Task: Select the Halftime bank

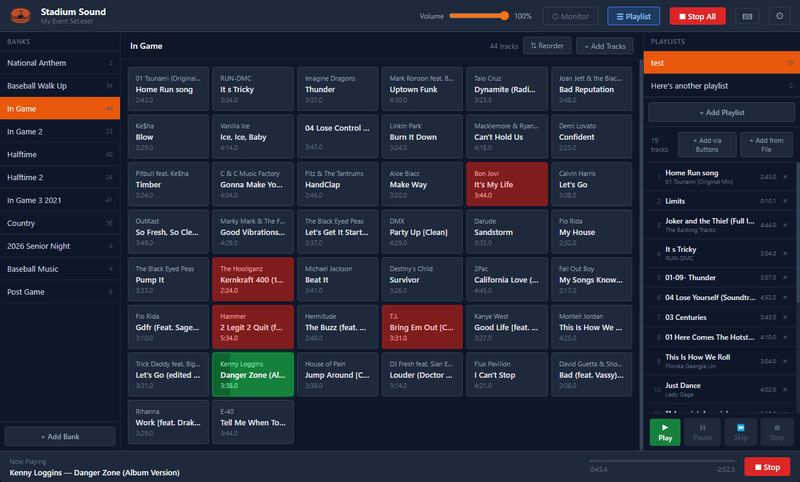Action: tap(60, 155)
